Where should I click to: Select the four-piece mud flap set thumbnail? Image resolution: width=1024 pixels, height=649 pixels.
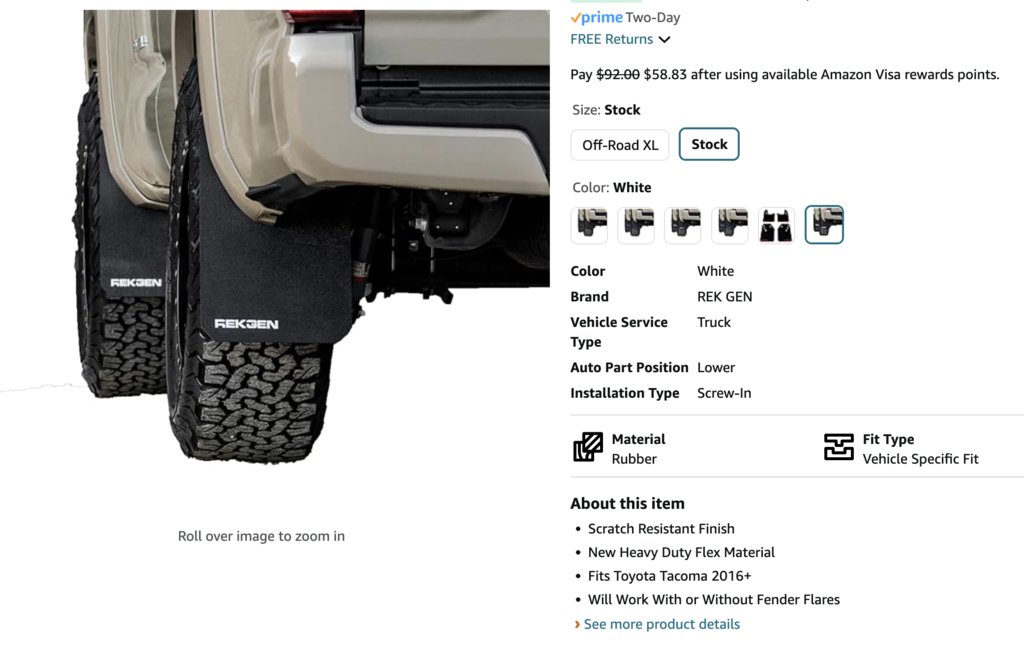tap(776, 225)
